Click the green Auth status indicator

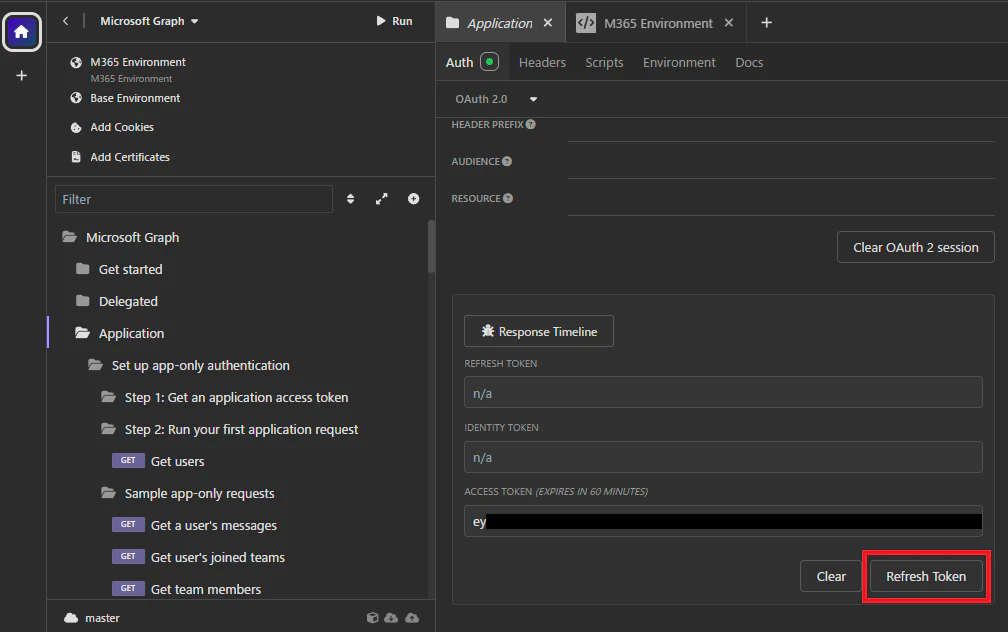489,62
